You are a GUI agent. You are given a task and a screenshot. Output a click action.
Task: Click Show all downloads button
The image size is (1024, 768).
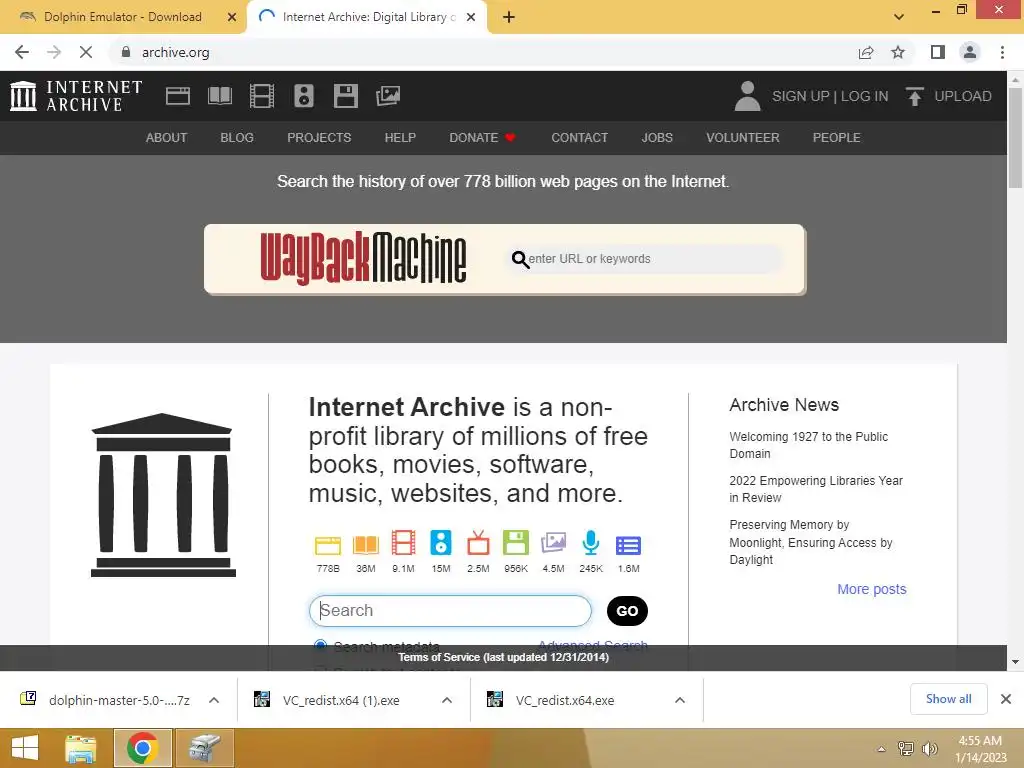(948, 699)
